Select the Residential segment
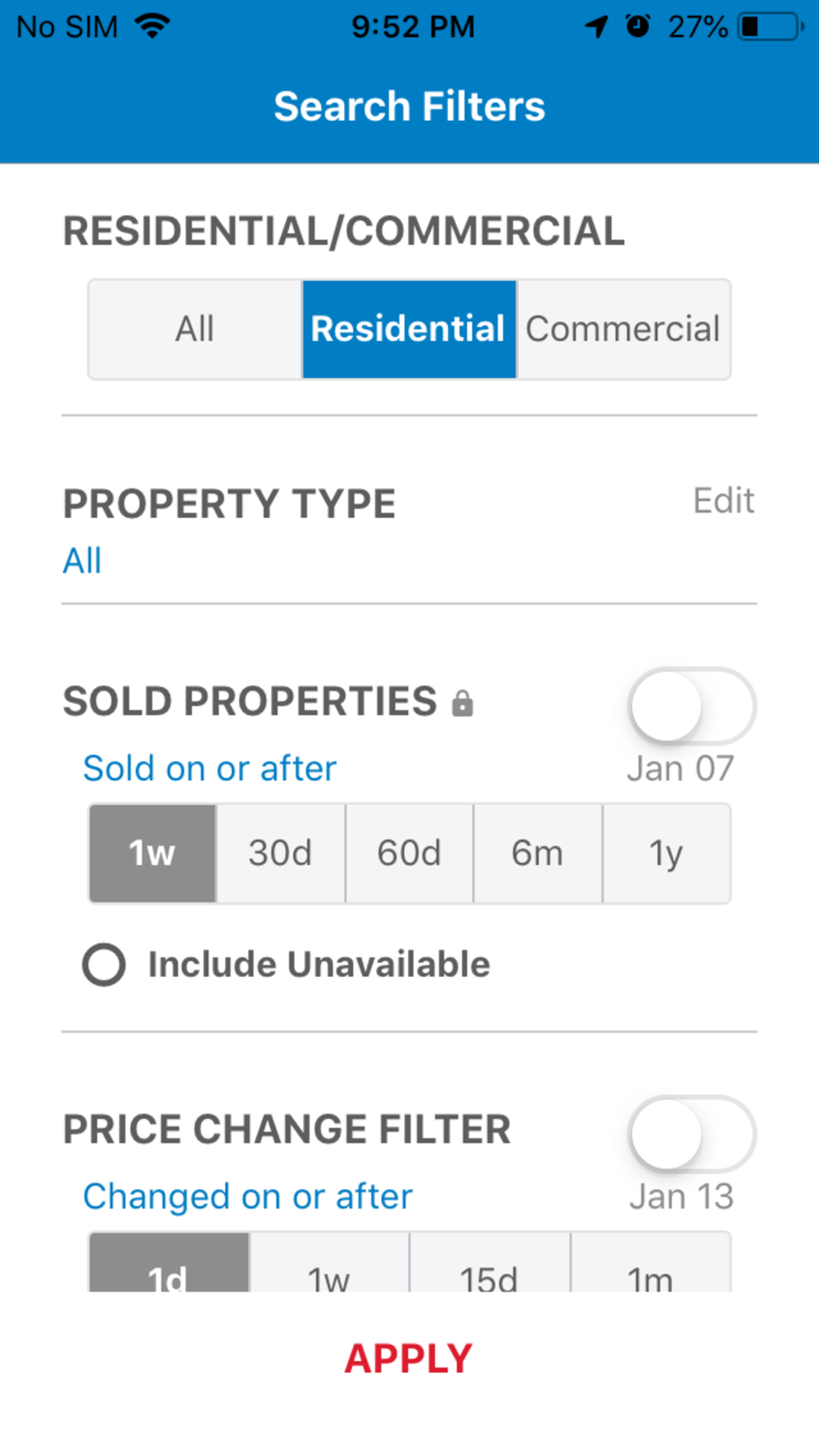819x1456 pixels. pos(409,329)
